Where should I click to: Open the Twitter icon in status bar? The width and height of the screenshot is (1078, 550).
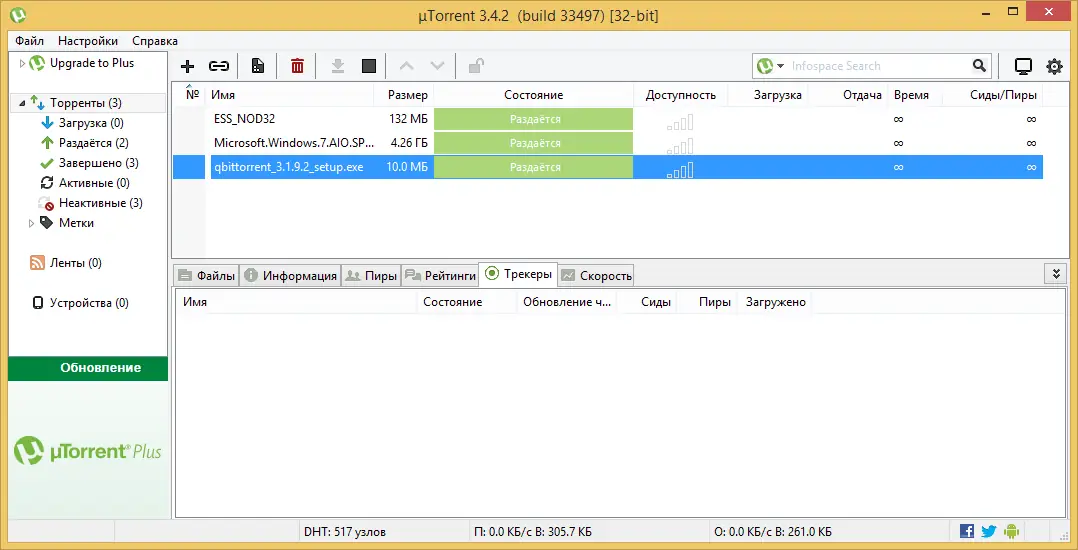[x=989, y=531]
